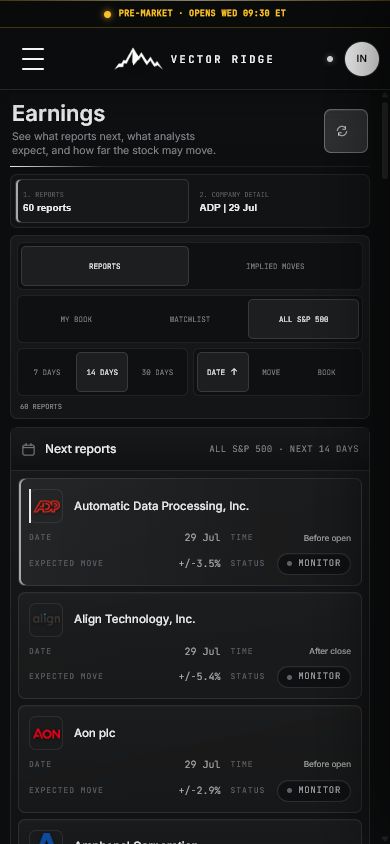Select the All S&P 500 filter
390x844 pixels.
303,319
